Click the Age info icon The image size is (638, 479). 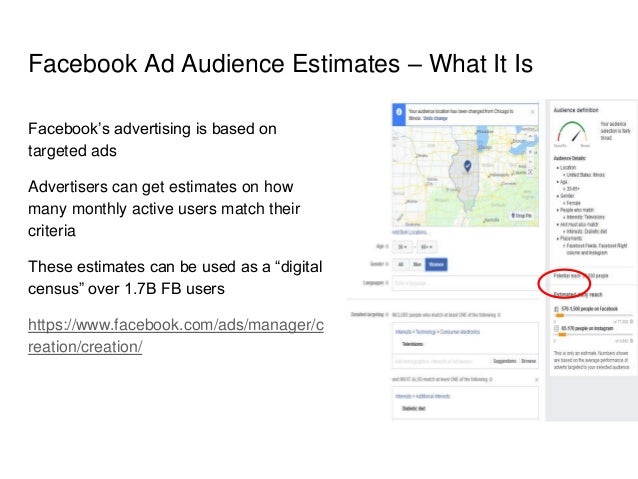(387, 246)
